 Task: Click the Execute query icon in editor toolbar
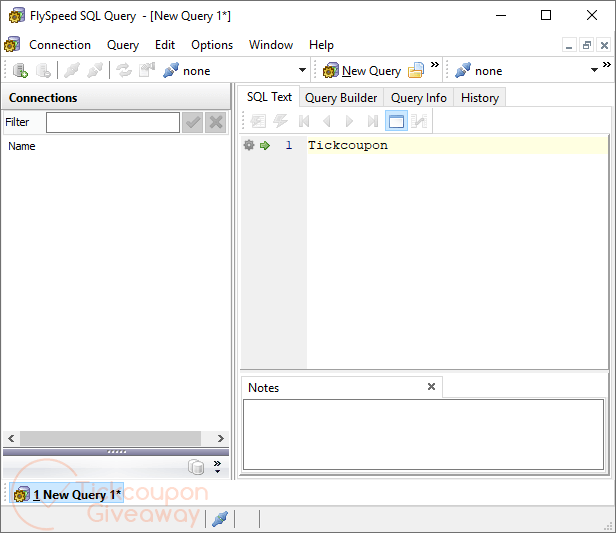coord(258,121)
